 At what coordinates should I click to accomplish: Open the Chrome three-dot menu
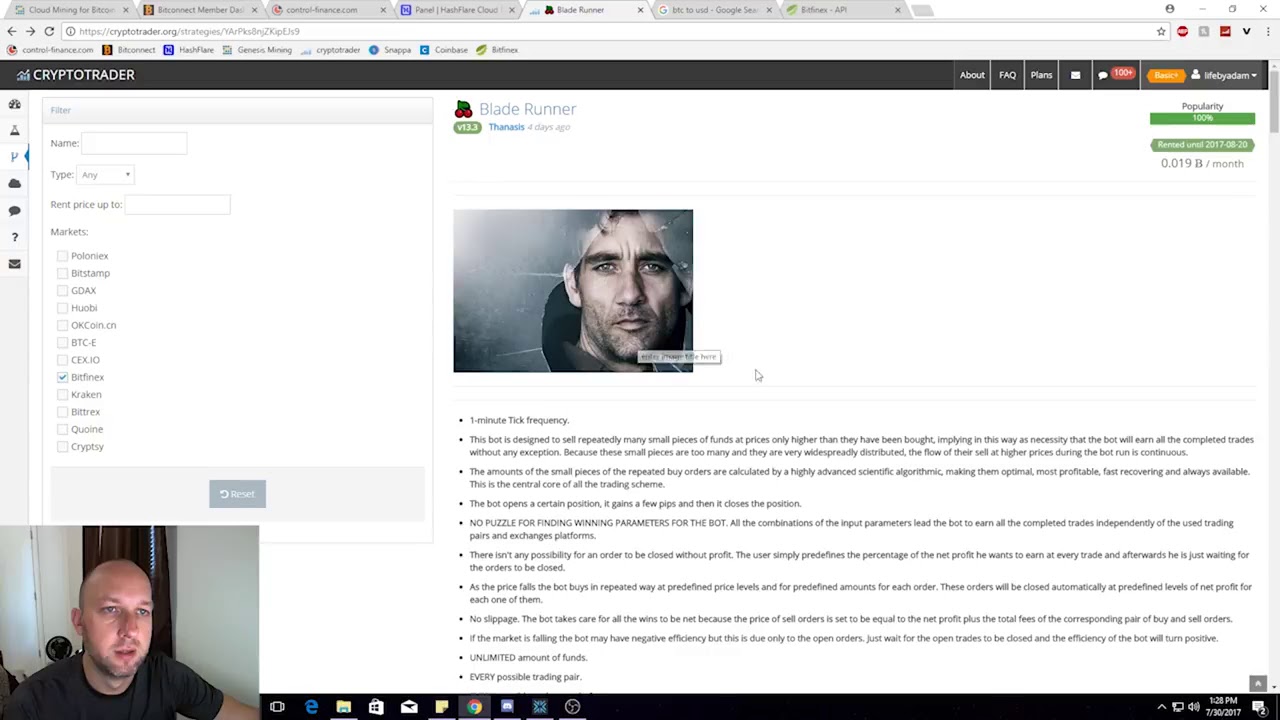click(1267, 31)
